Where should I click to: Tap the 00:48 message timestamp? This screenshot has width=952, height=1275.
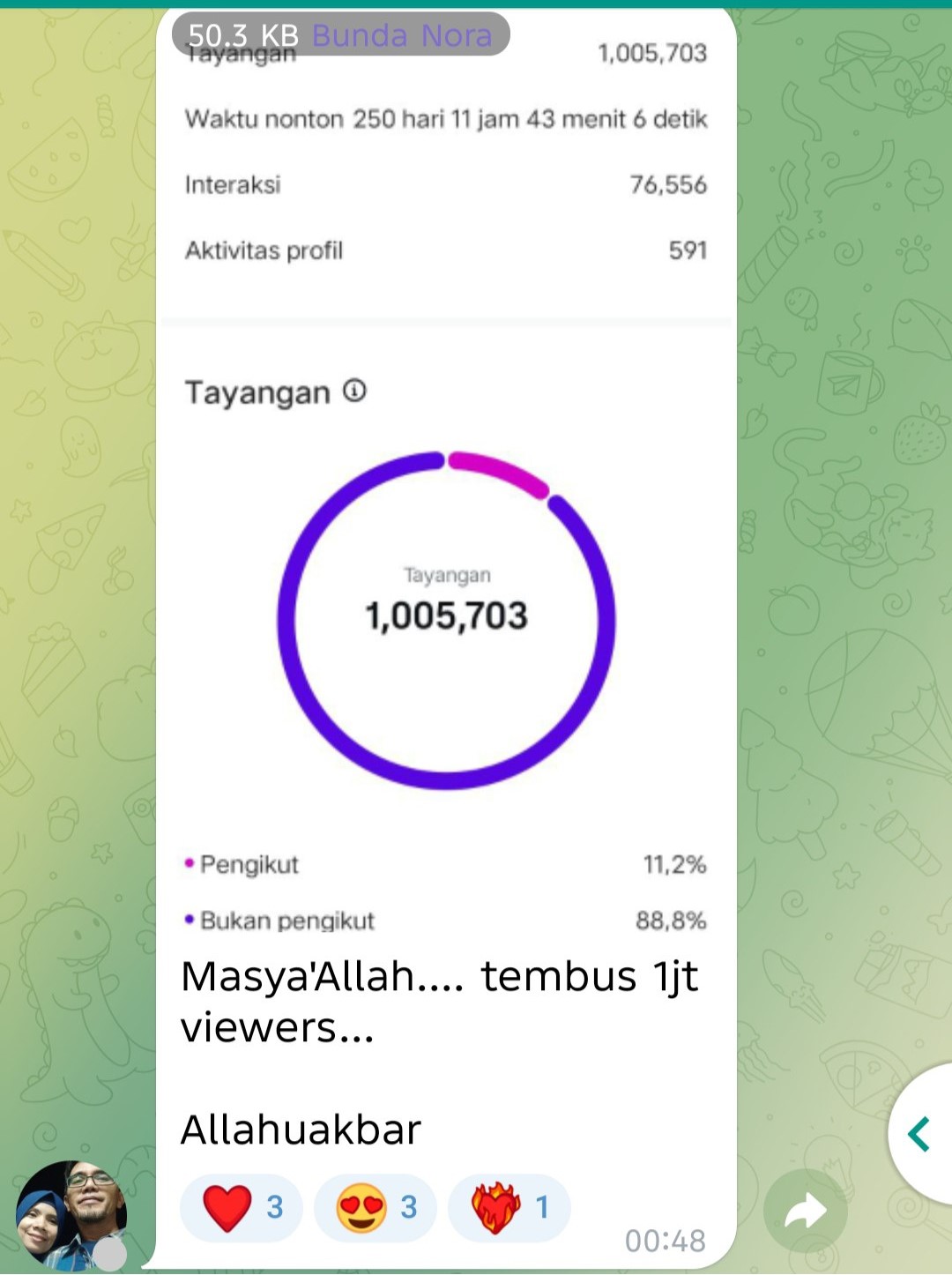666,1241
